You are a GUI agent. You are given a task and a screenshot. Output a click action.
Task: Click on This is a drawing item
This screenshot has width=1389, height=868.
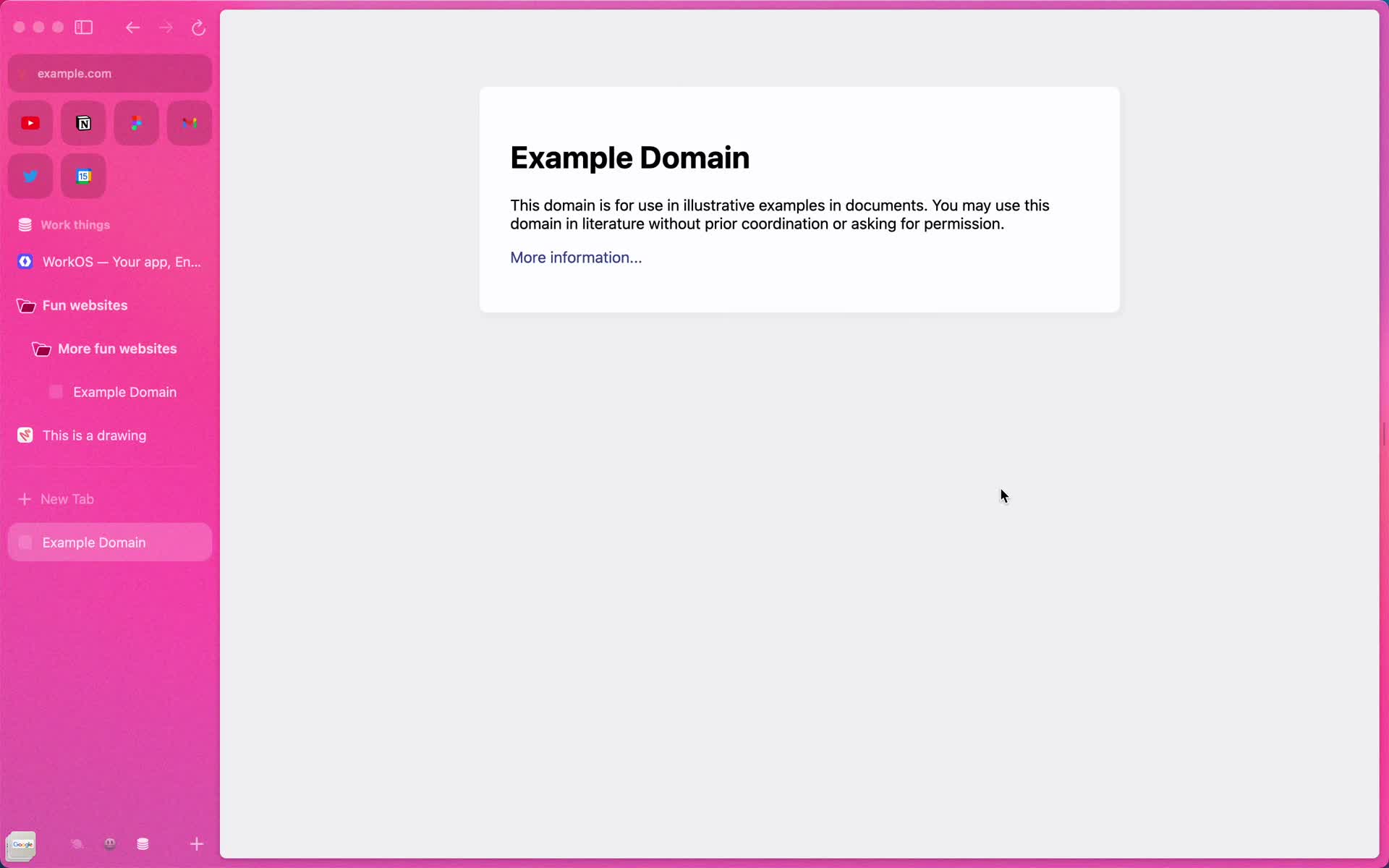pos(94,435)
